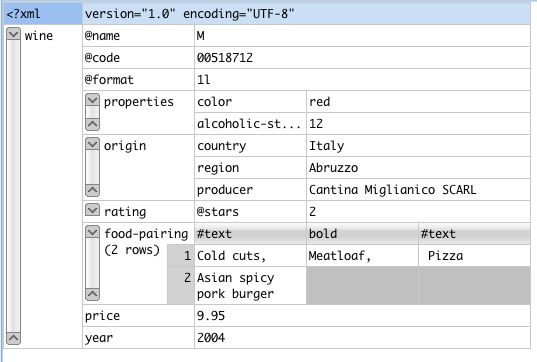537x362 pixels.
Task: Collapse the properties node top chevron
Action: click(x=92, y=100)
